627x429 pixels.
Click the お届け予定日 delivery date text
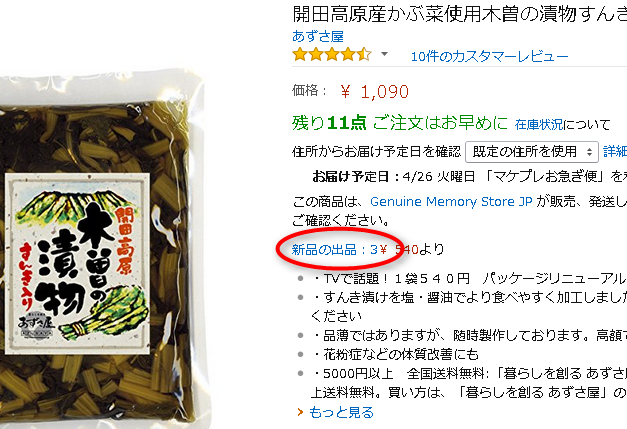[x=469, y=176]
